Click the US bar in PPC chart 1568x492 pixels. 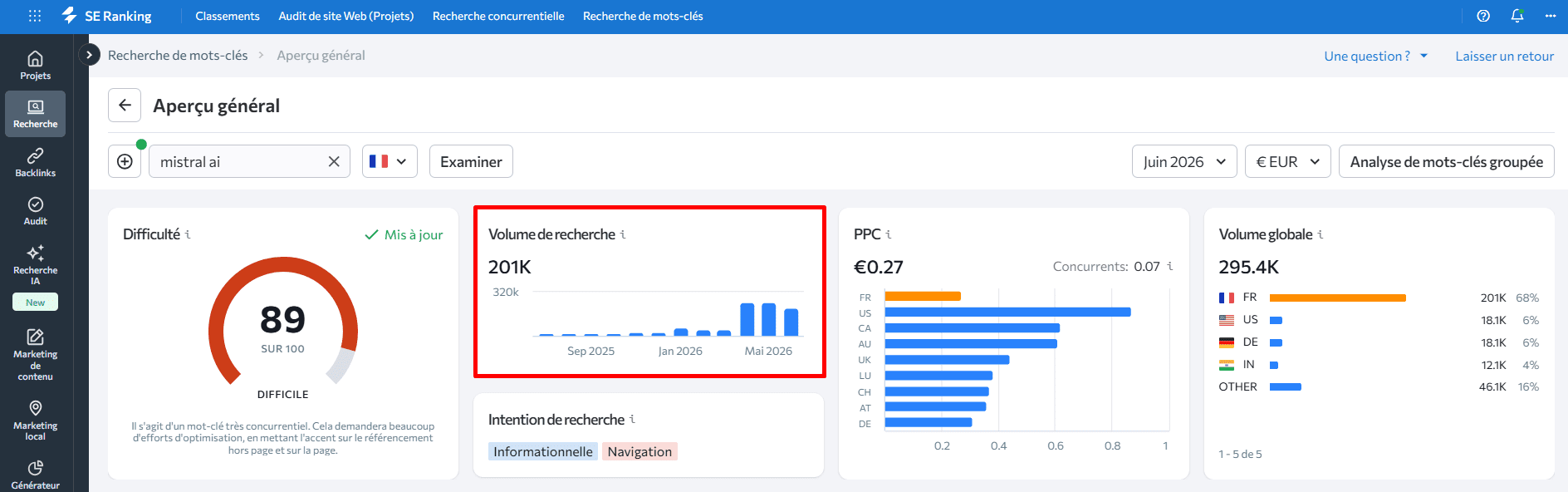pyautogui.click(x=1007, y=312)
